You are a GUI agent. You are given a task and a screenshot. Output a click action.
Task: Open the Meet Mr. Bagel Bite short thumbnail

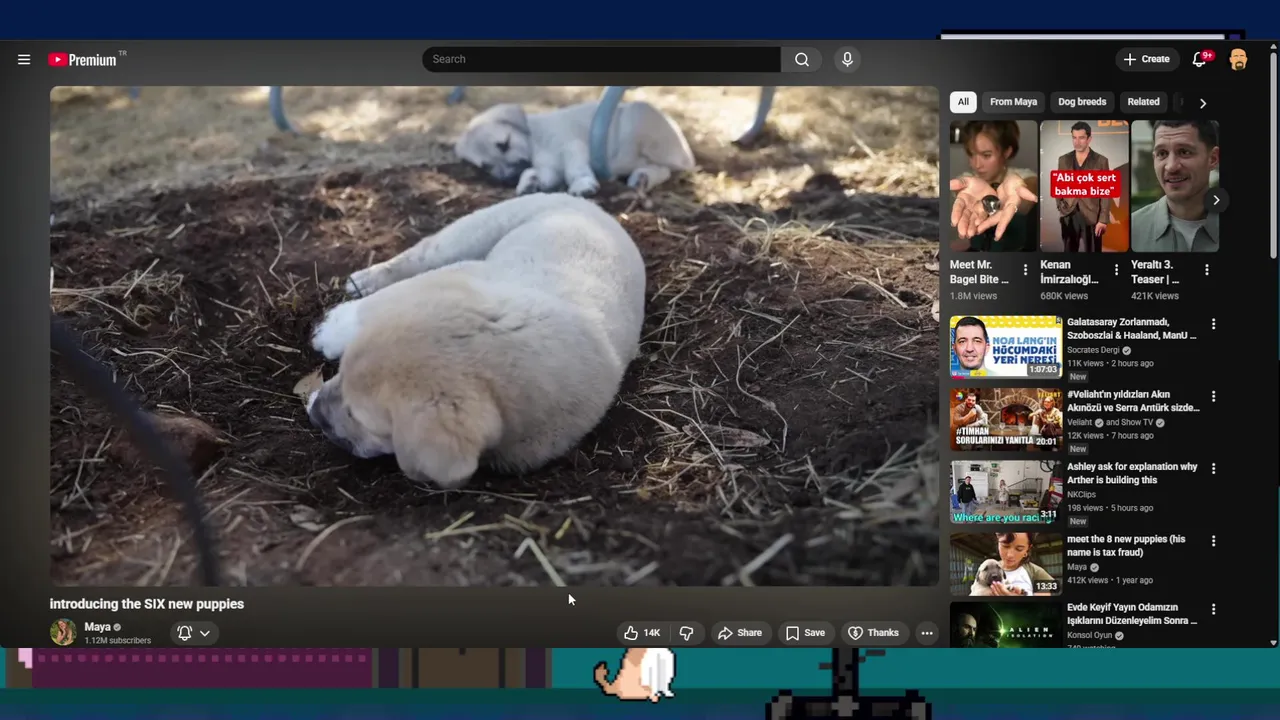pyautogui.click(x=993, y=186)
